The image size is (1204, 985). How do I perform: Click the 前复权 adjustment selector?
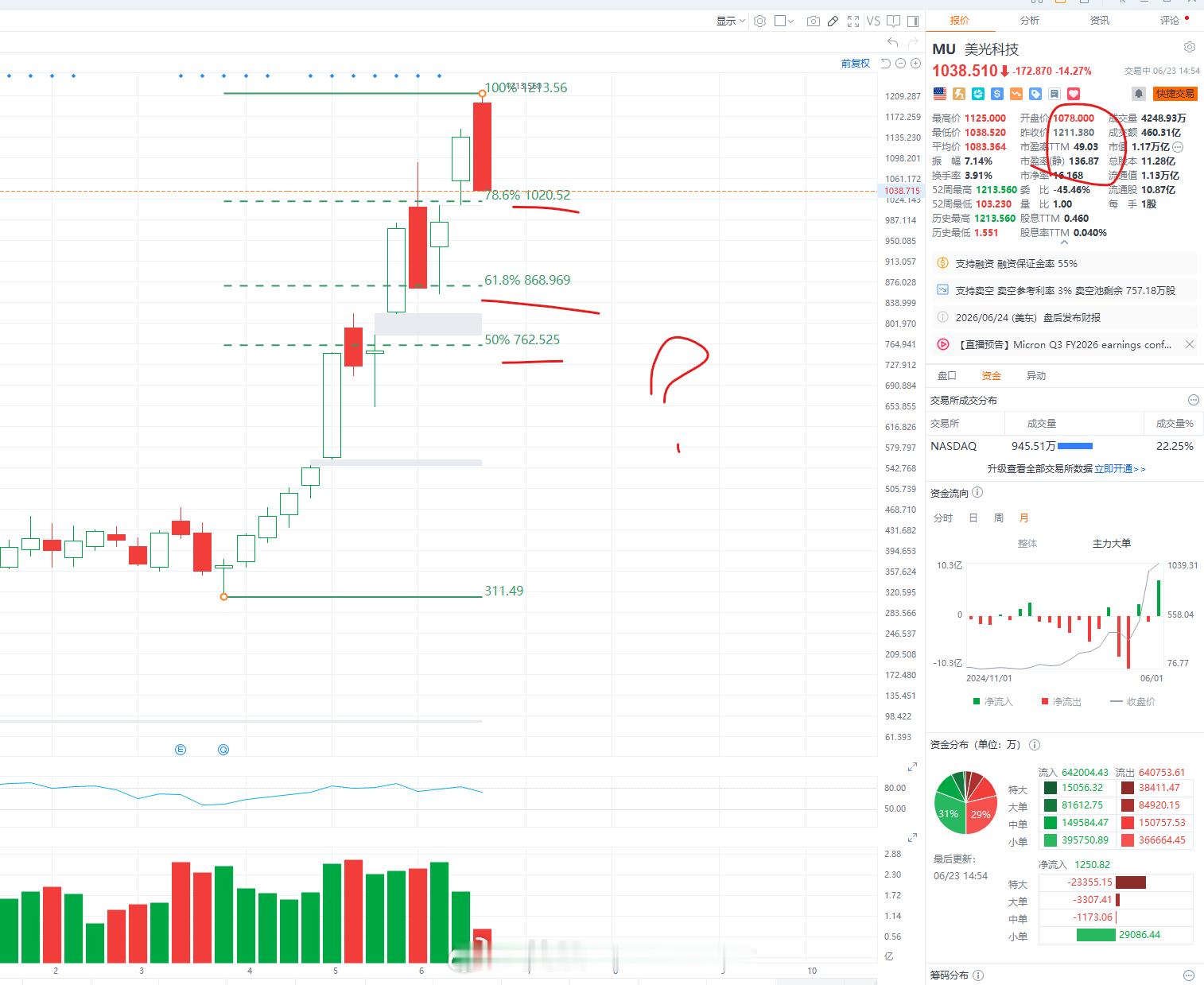tap(856, 64)
